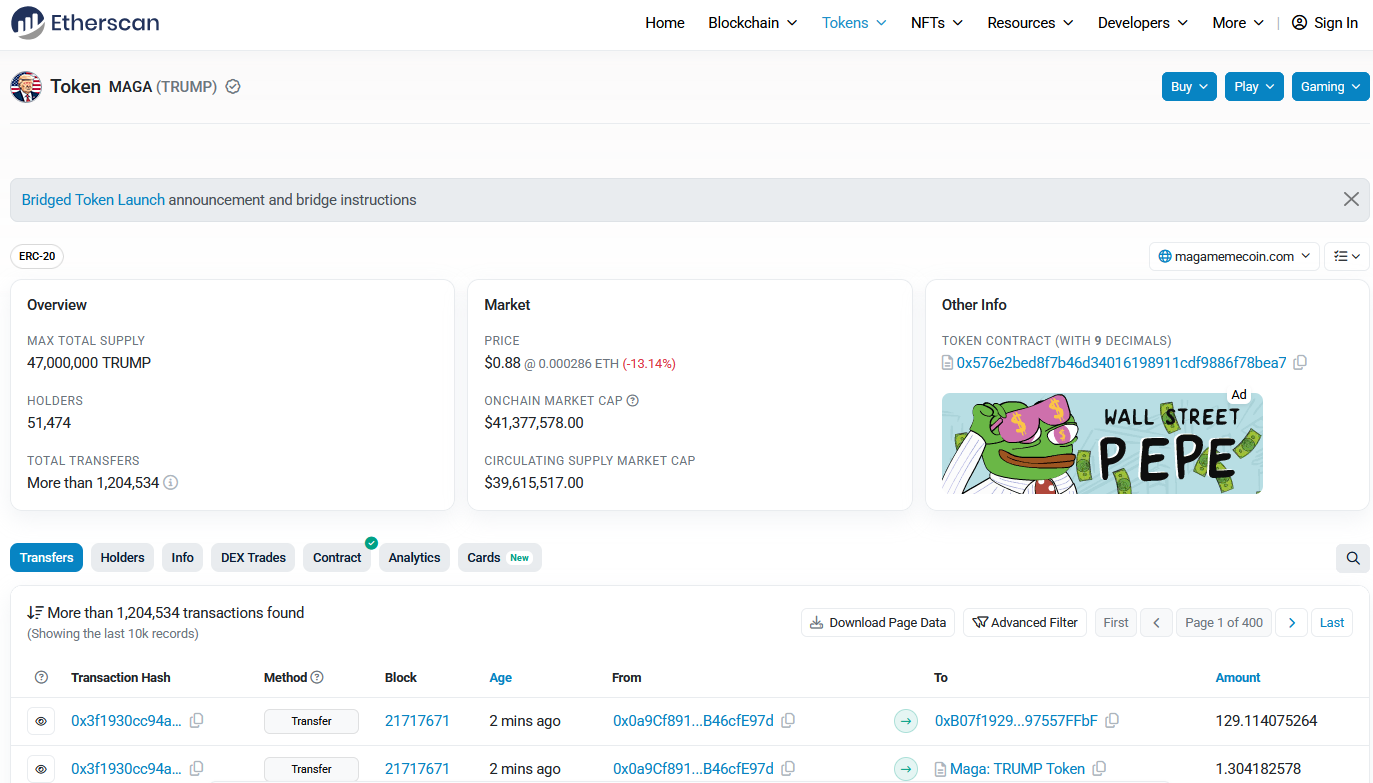Image resolution: width=1373 pixels, height=783 pixels.
Task: Open the Play dropdown button
Action: [x=1254, y=87]
